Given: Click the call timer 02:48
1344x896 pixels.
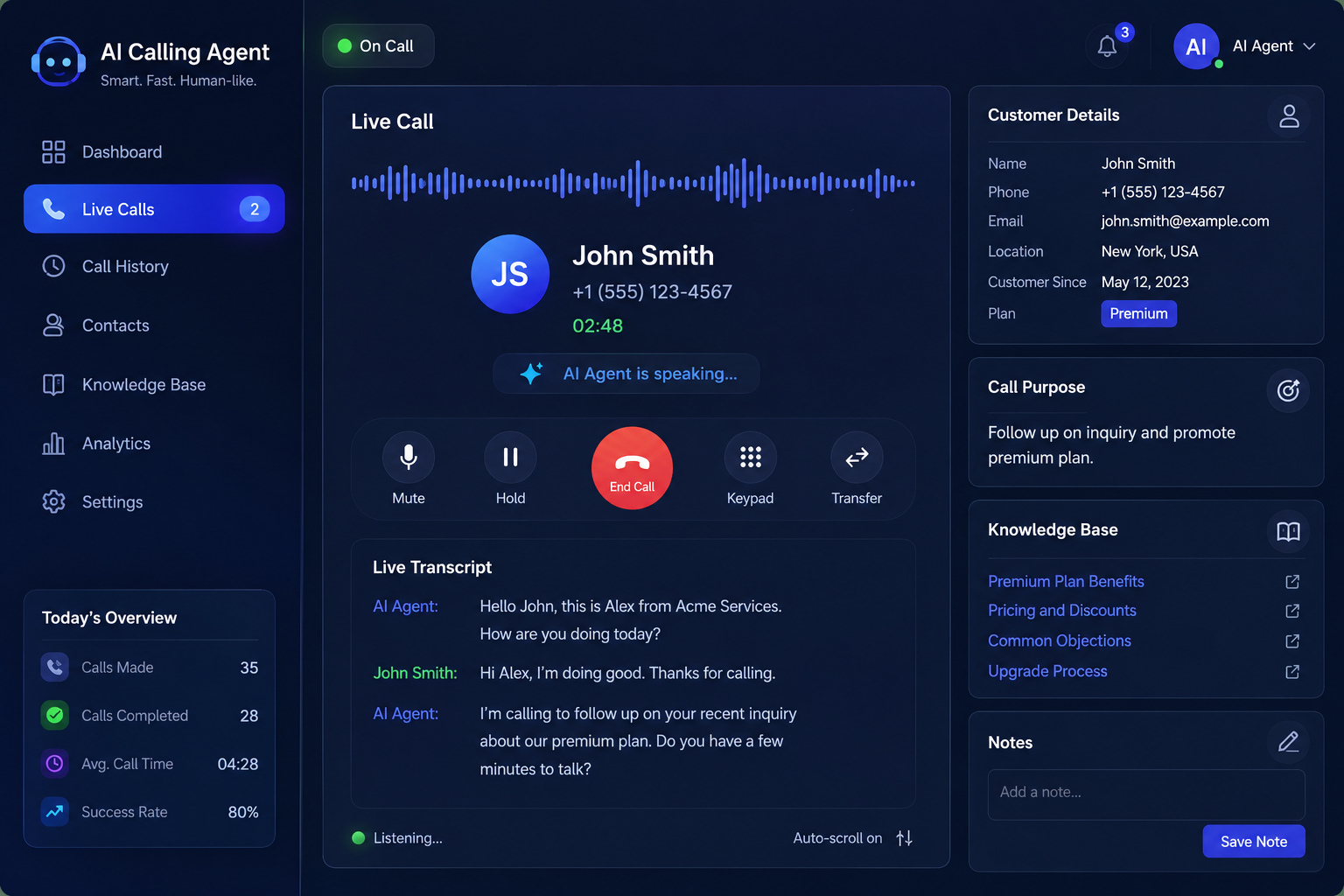Looking at the screenshot, I should [598, 326].
